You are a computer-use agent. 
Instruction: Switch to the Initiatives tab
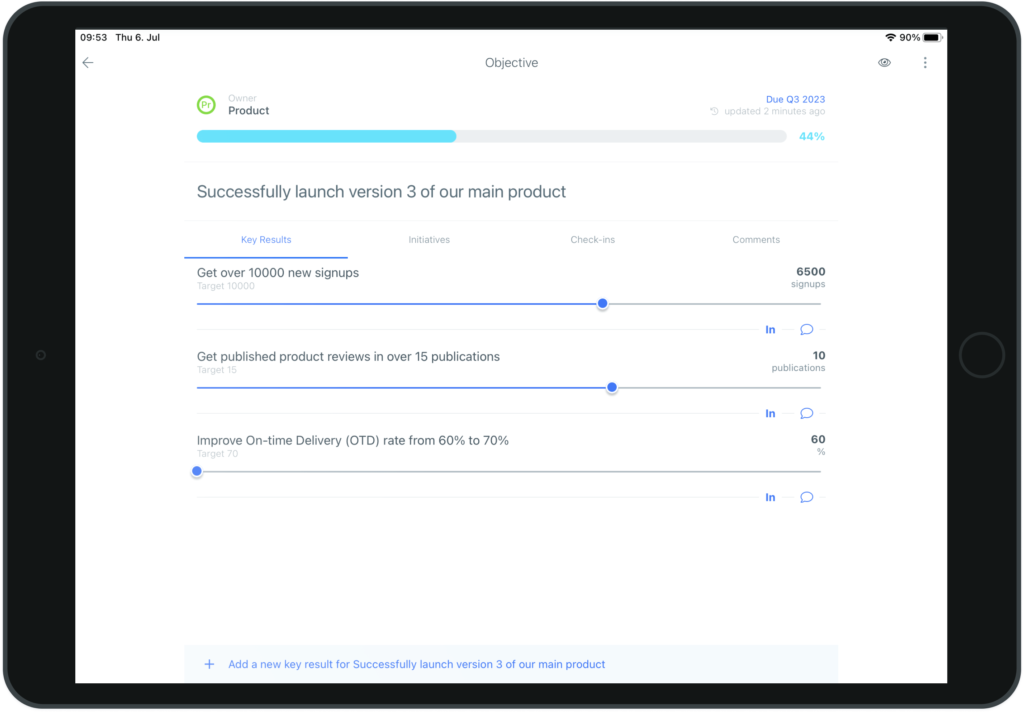[429, 240]
